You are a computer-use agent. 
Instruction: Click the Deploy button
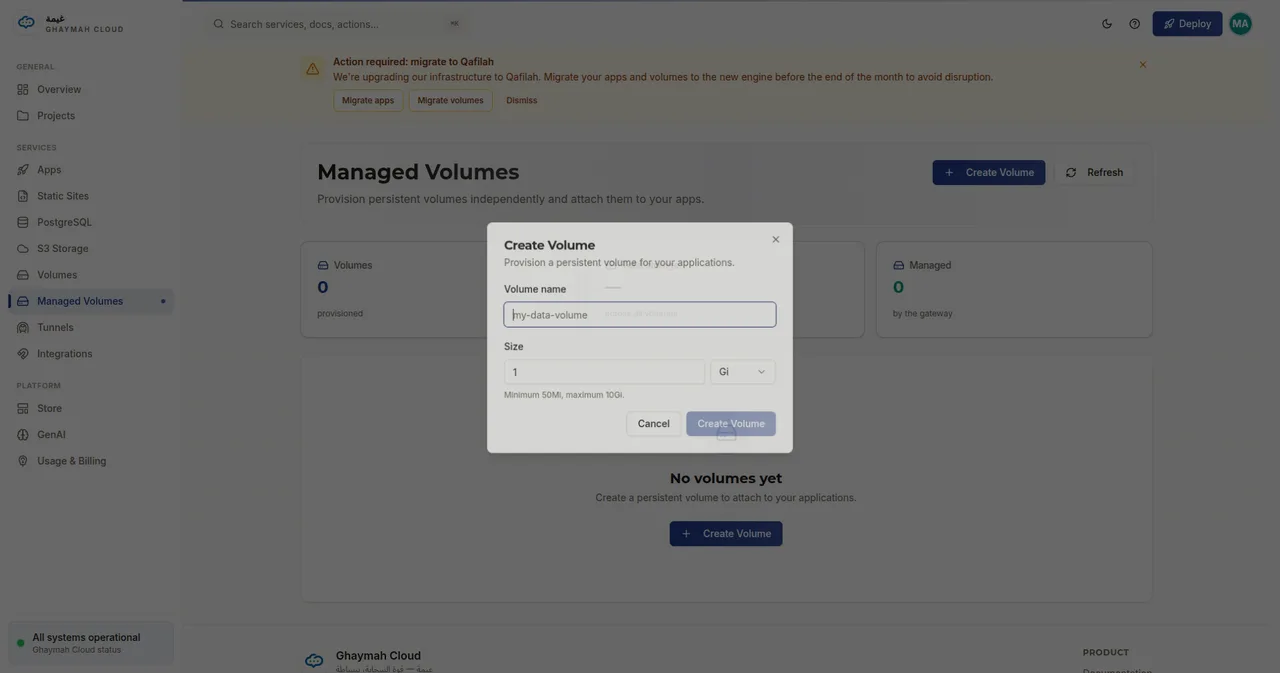[1187, 24]
